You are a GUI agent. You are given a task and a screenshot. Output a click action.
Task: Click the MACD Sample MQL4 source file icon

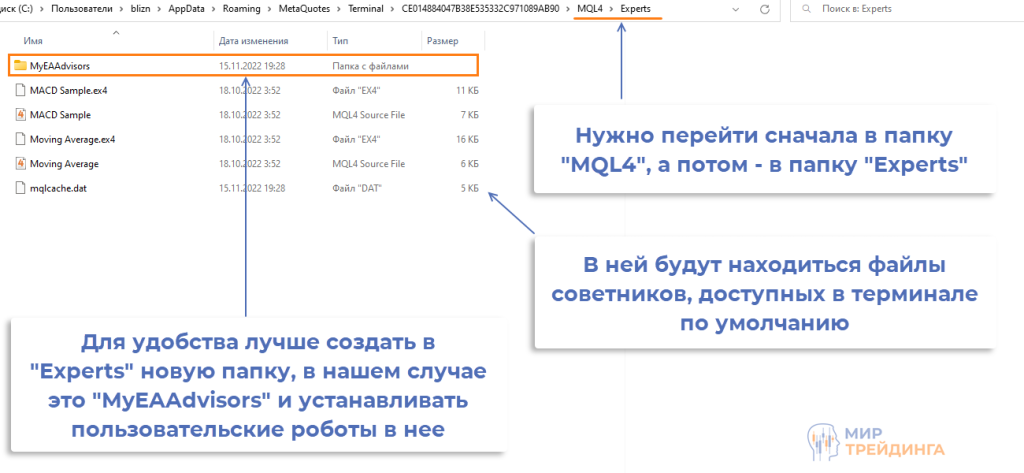click(20, 115)
